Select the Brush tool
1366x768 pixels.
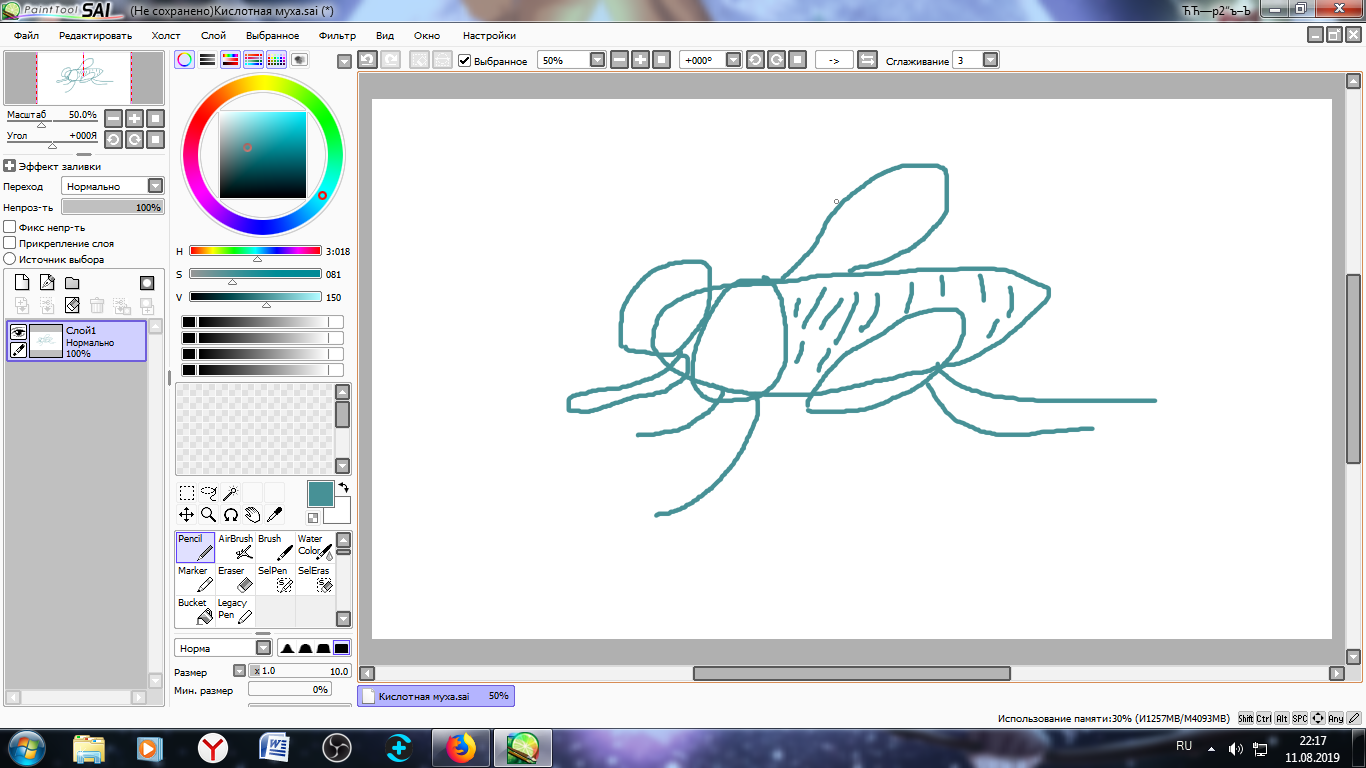[x=275, y=547]
